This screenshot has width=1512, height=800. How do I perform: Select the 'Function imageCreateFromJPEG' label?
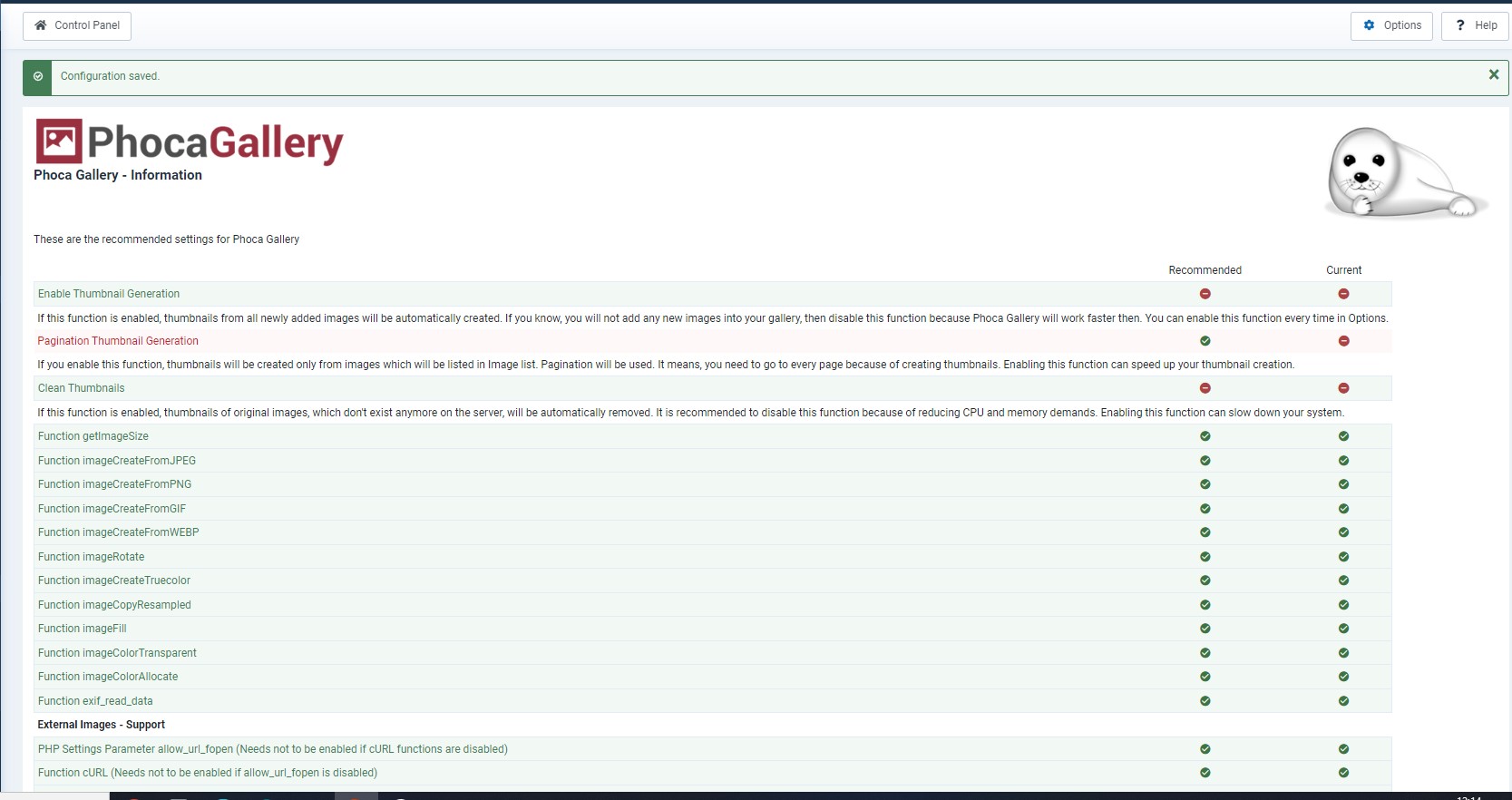point(117,461)
